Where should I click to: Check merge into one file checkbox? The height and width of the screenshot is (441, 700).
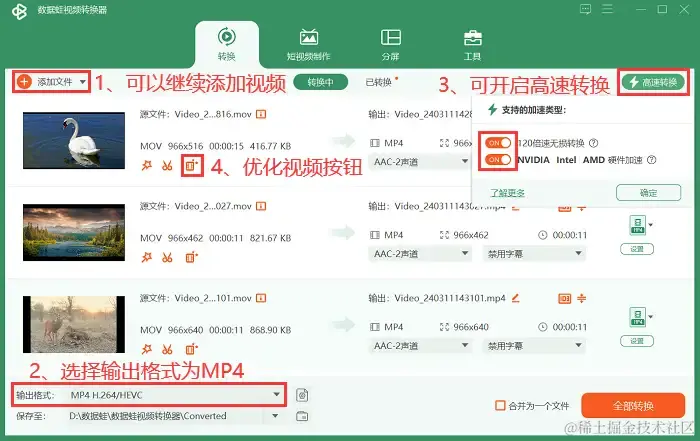(x=500, y=405)
